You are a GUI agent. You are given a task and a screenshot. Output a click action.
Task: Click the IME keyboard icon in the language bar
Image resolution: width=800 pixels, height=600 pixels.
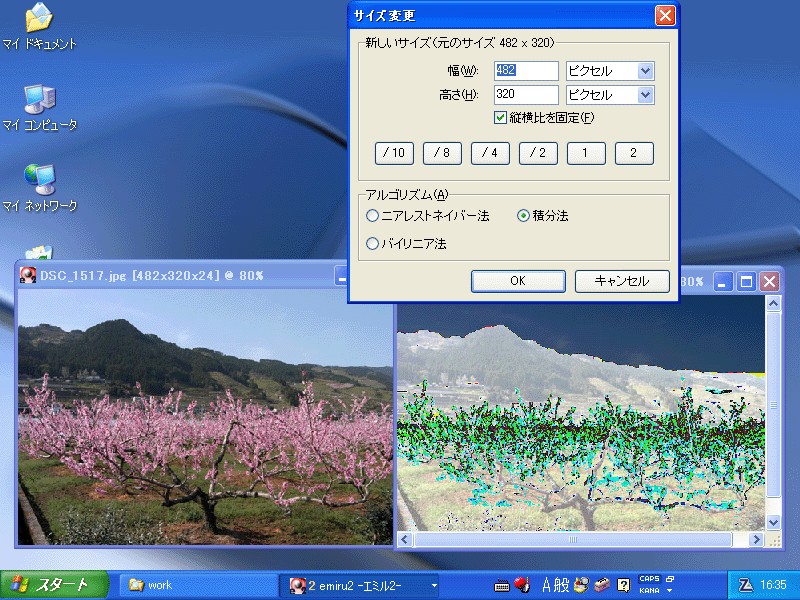tap(502, 585)
